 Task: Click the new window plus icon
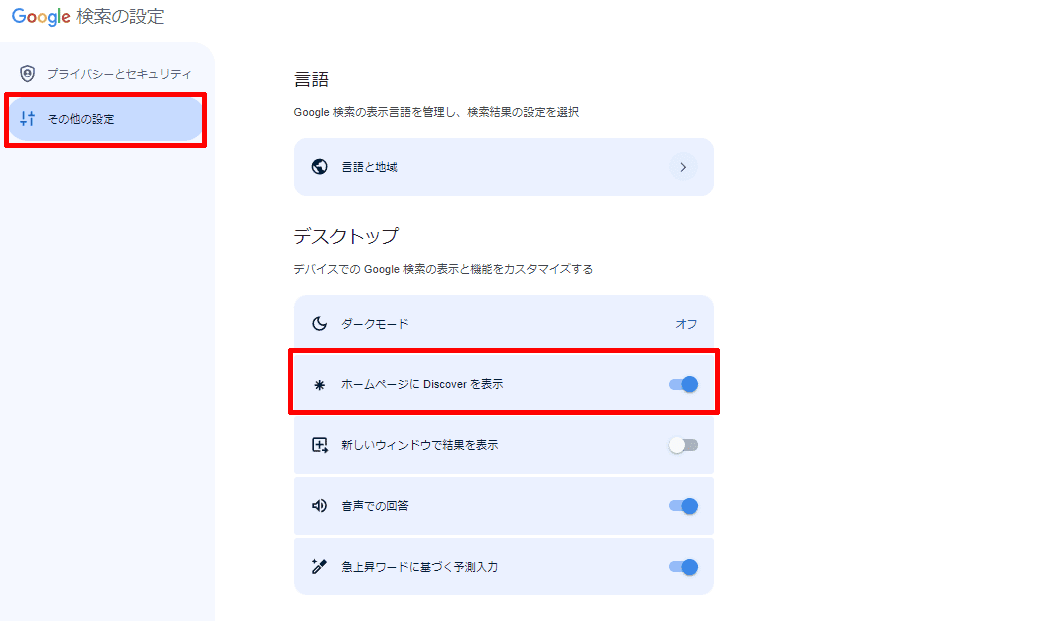point(320,445)
